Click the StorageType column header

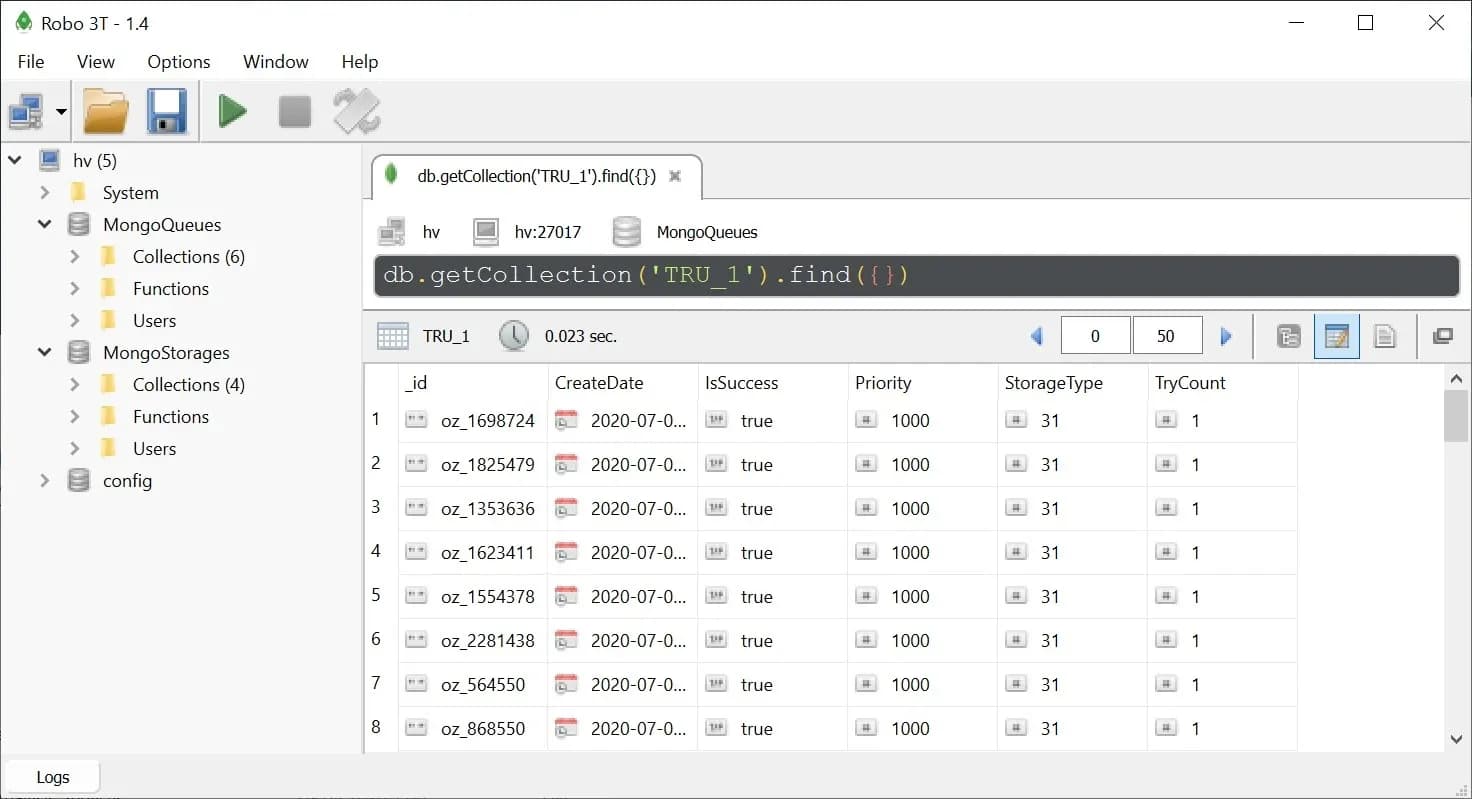click(x=1072, y=383)
